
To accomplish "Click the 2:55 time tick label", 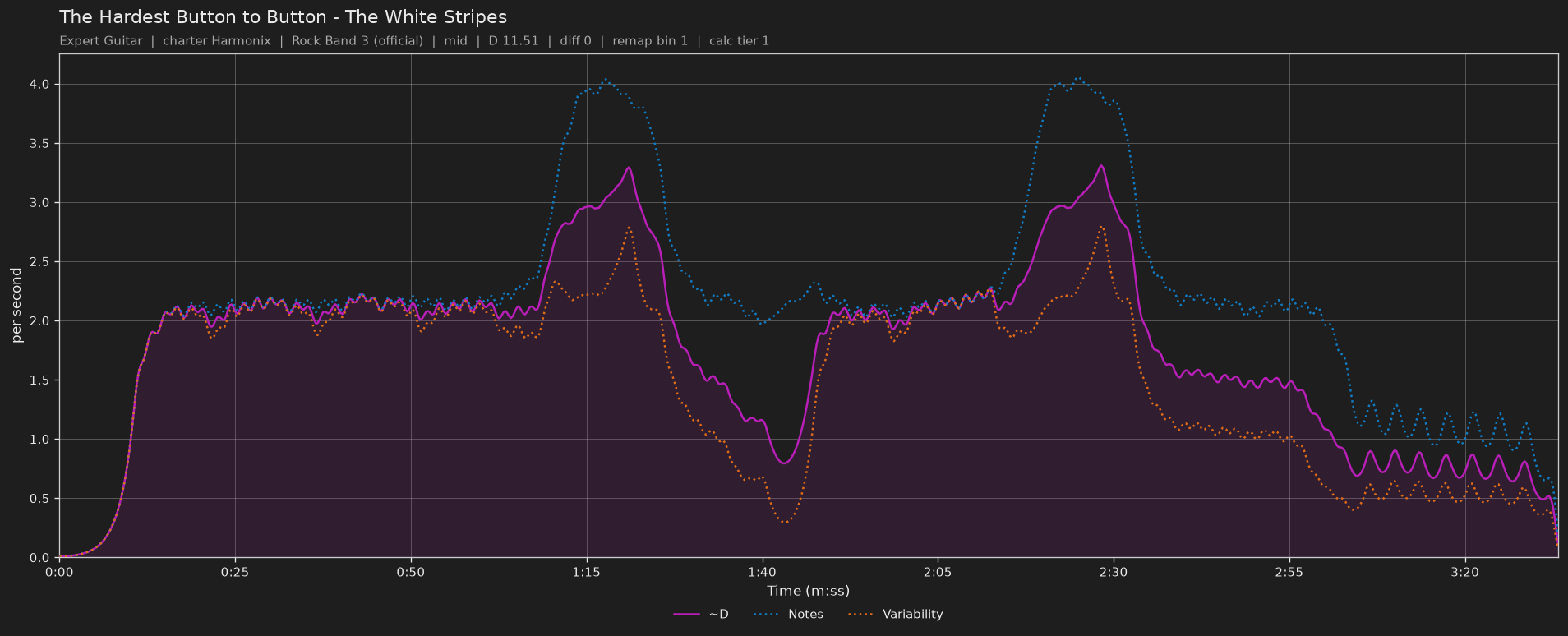I will click(x=1289, y=572).
